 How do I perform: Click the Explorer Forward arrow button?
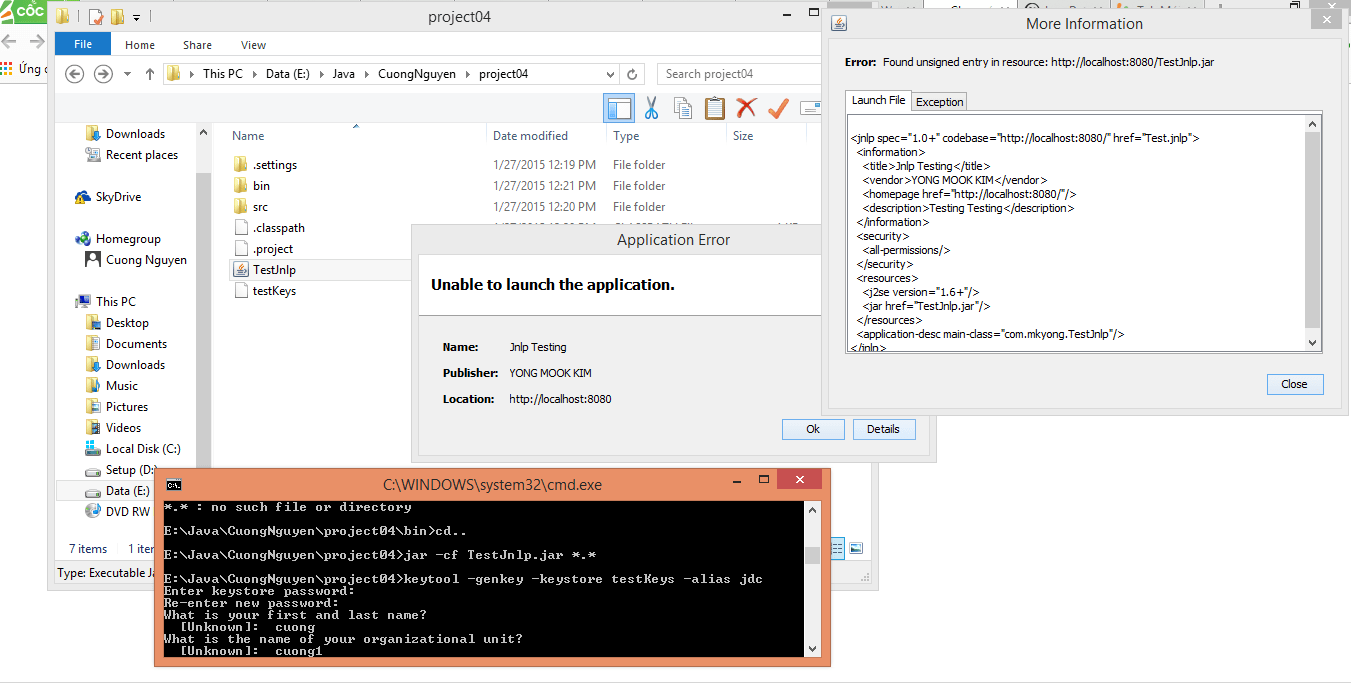tap(103, 74)
